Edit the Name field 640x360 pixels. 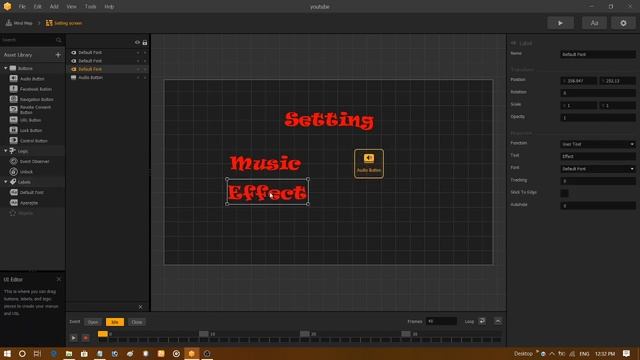(598, 54)
